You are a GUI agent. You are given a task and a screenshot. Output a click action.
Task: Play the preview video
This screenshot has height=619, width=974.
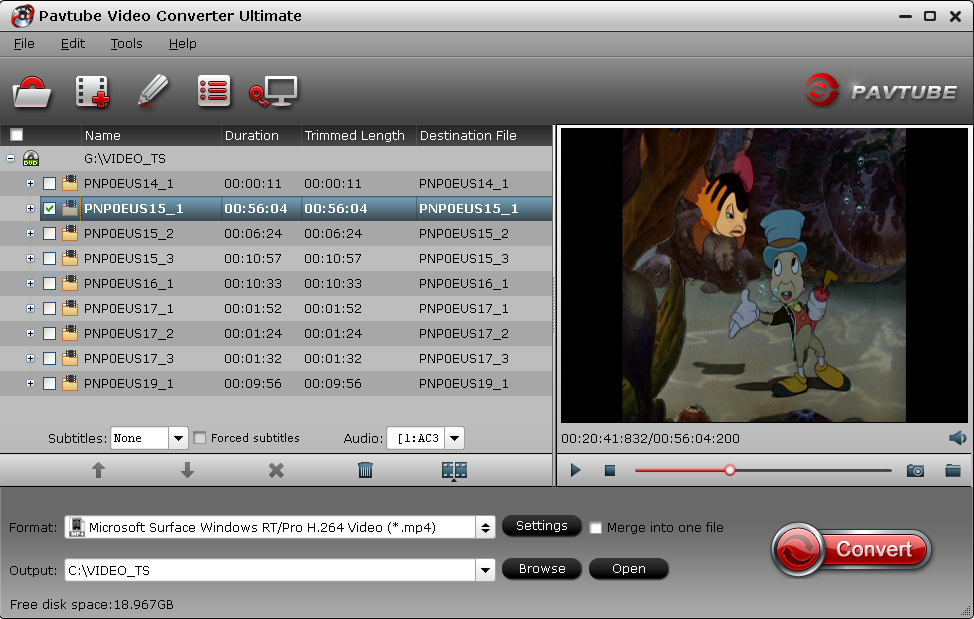pos(575,470)
